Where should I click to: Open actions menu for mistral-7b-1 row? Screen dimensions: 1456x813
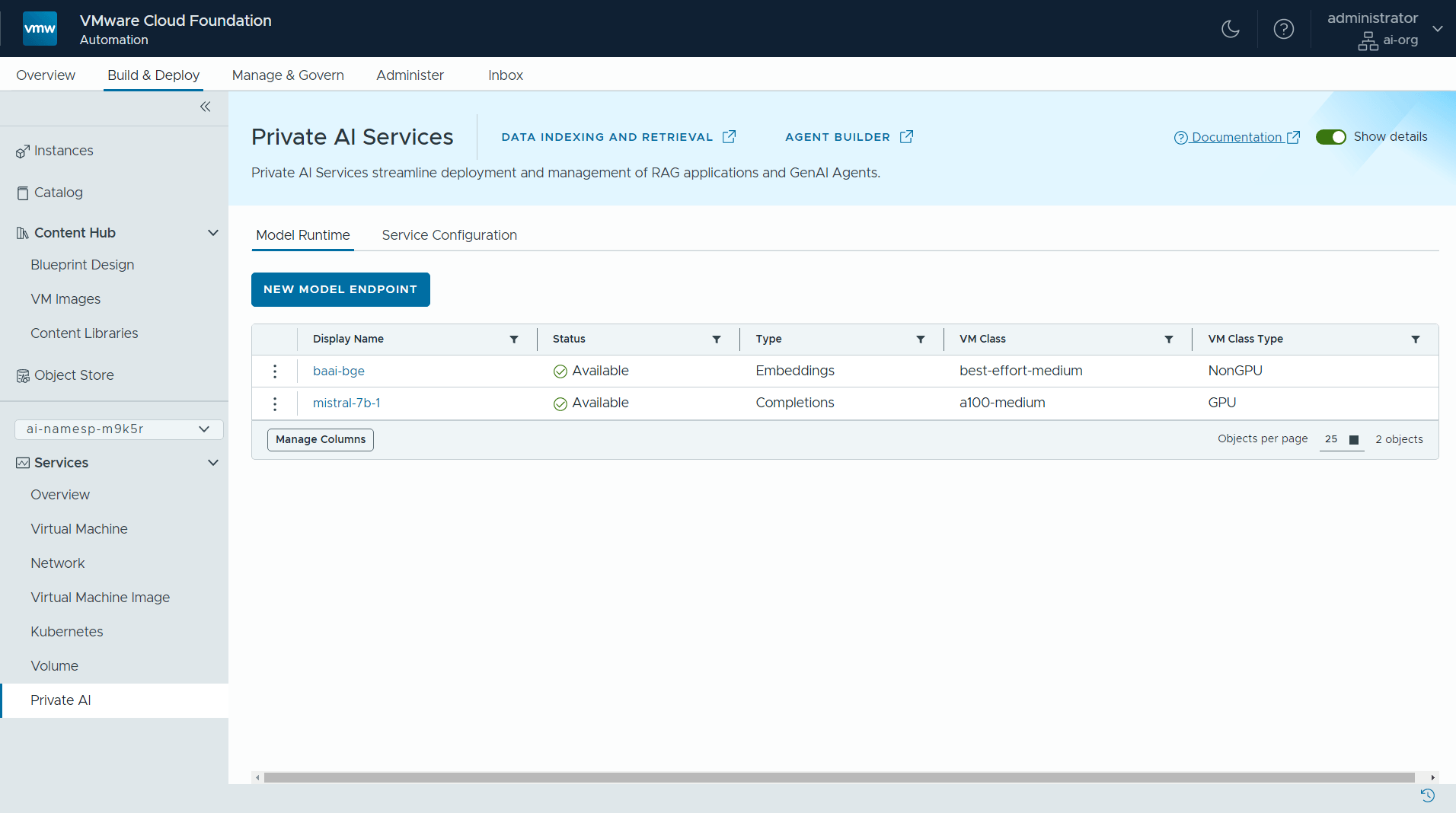[275, 403]
